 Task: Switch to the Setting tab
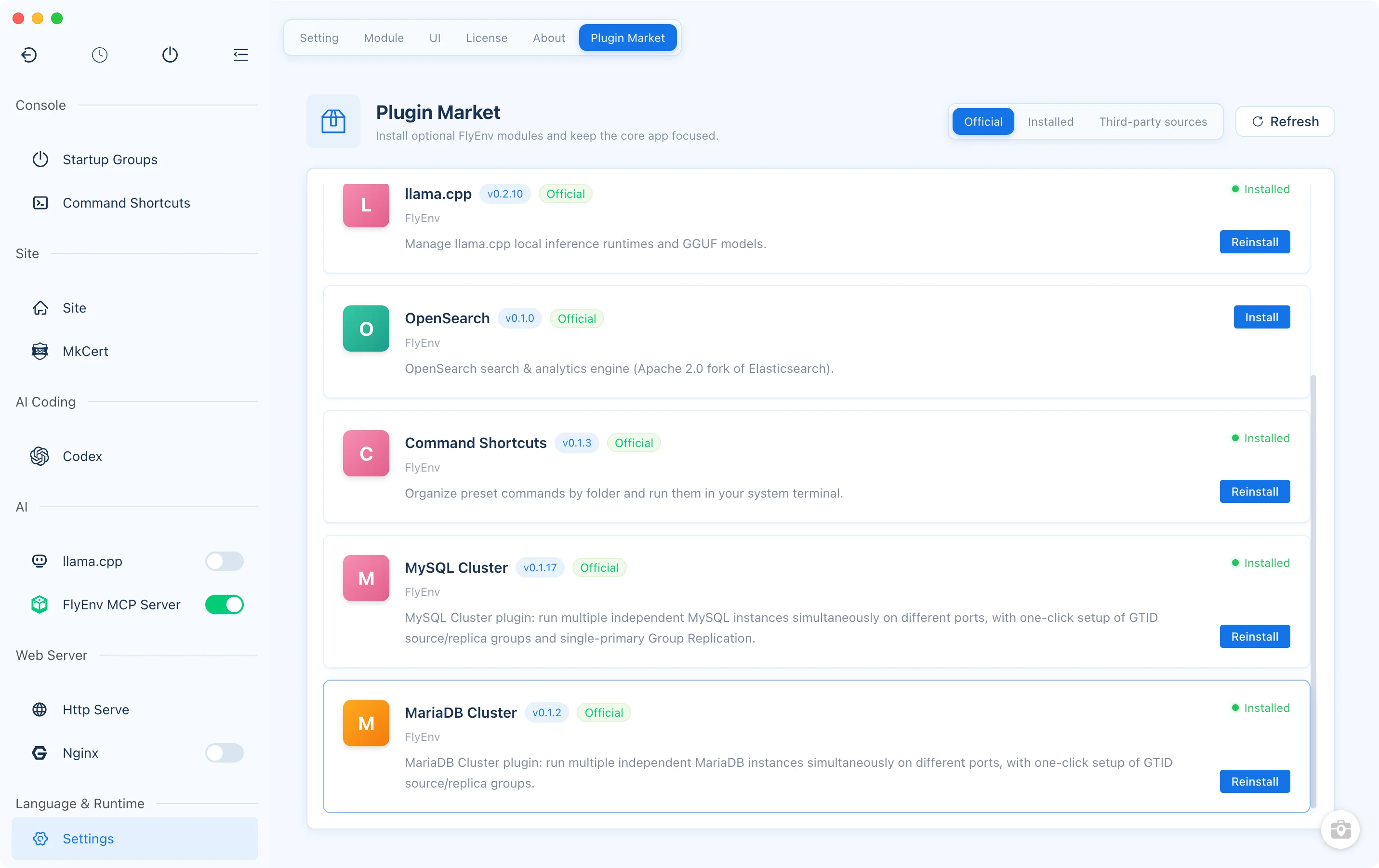pyautogui.click(x=319, y=38)
